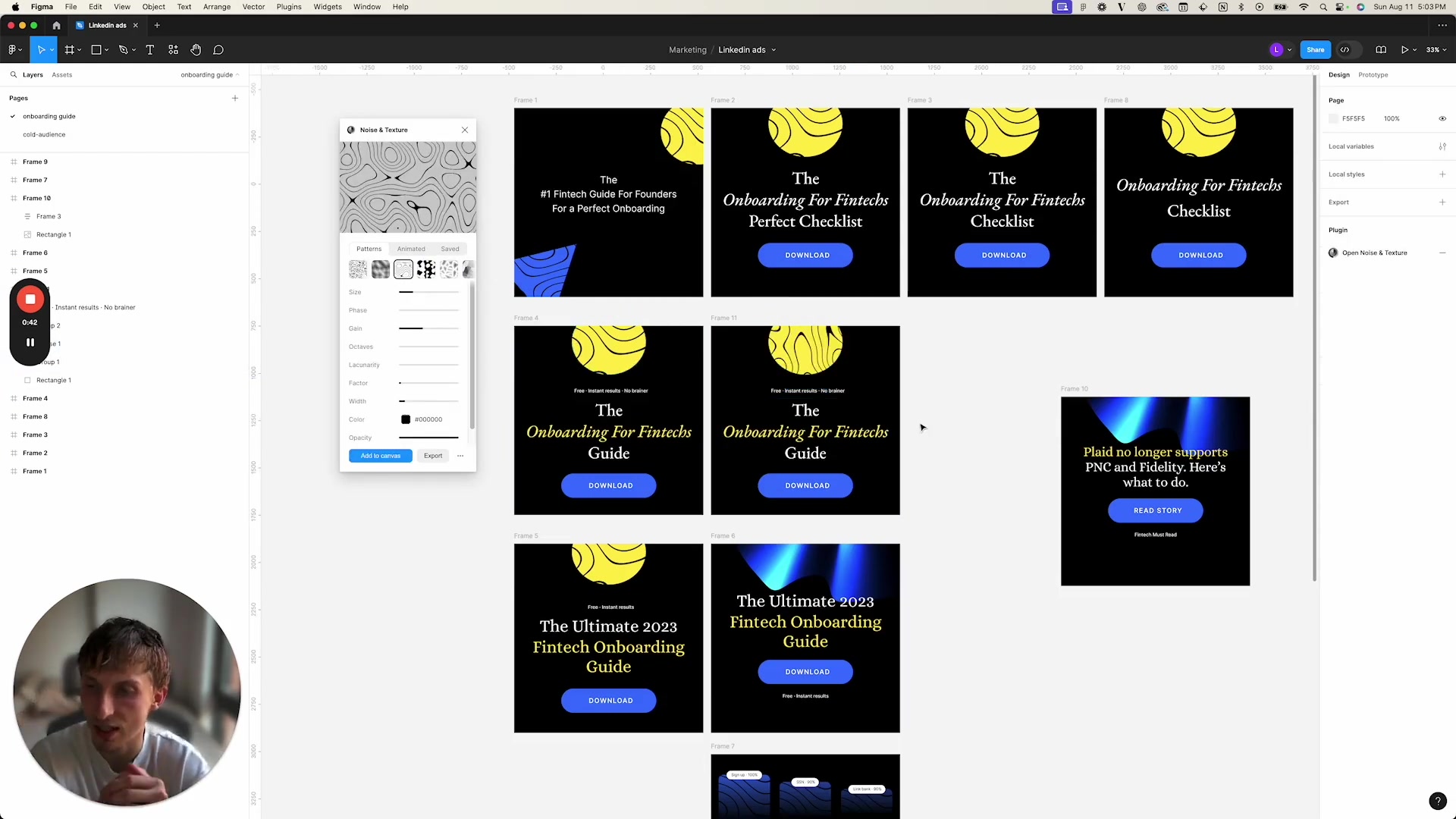This screenshot has width=1456, height=819.
Task: Click the Marketing breadcrumb link
Action: (688, 50)
